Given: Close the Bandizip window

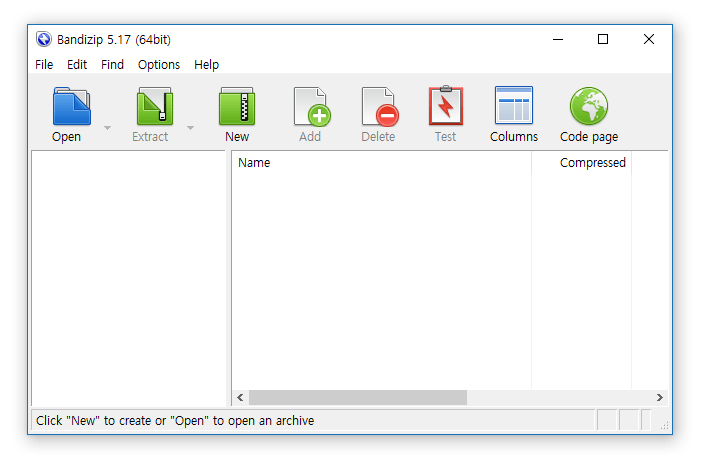Looking at the screenshot, I should click(649, 39).
